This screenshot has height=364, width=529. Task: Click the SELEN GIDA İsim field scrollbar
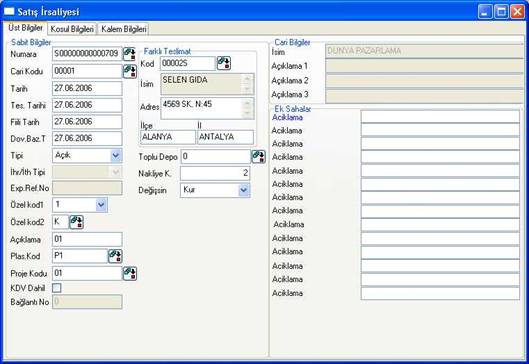(248, 84)
